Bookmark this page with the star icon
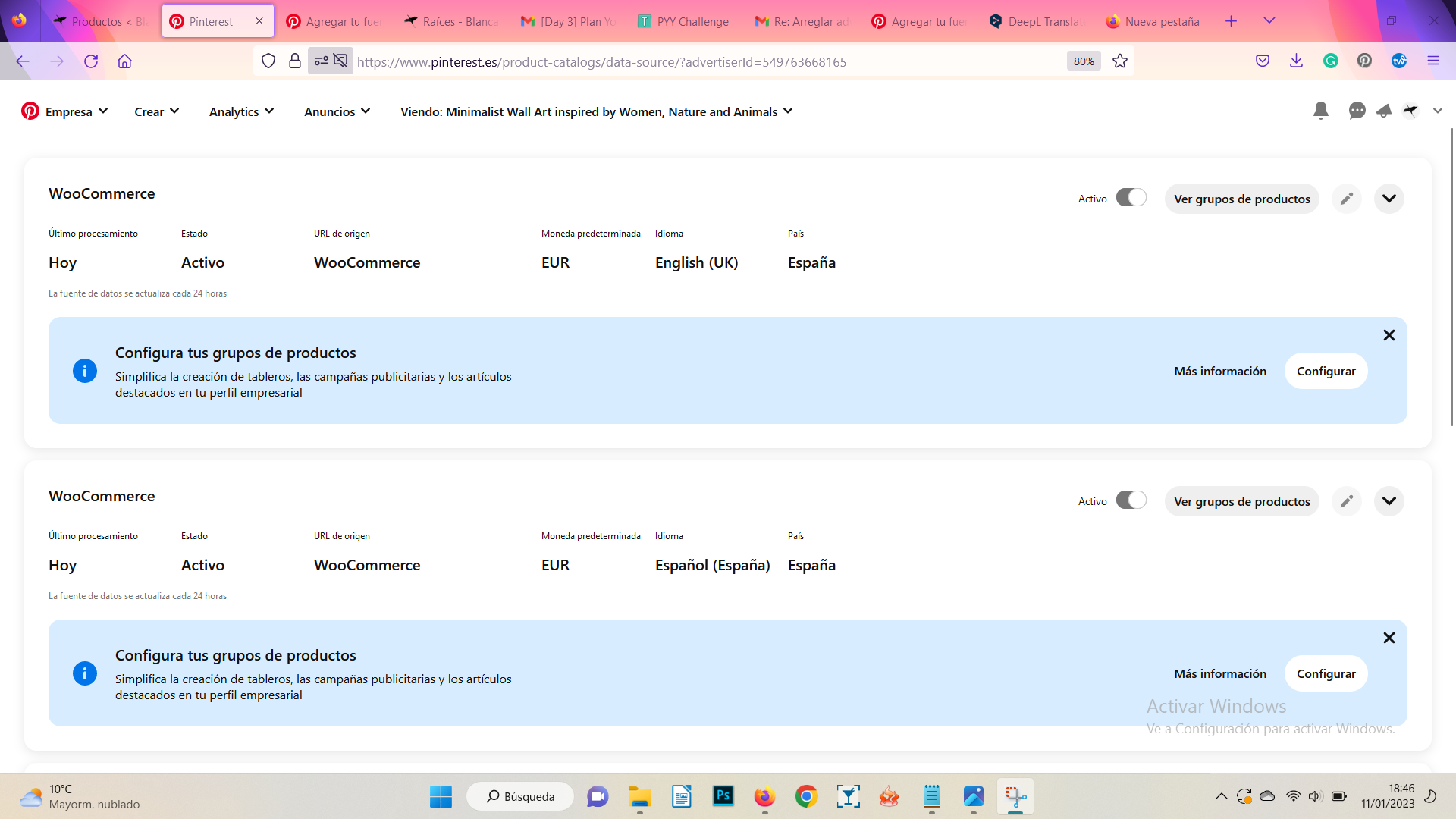 tap(1120, 61)
